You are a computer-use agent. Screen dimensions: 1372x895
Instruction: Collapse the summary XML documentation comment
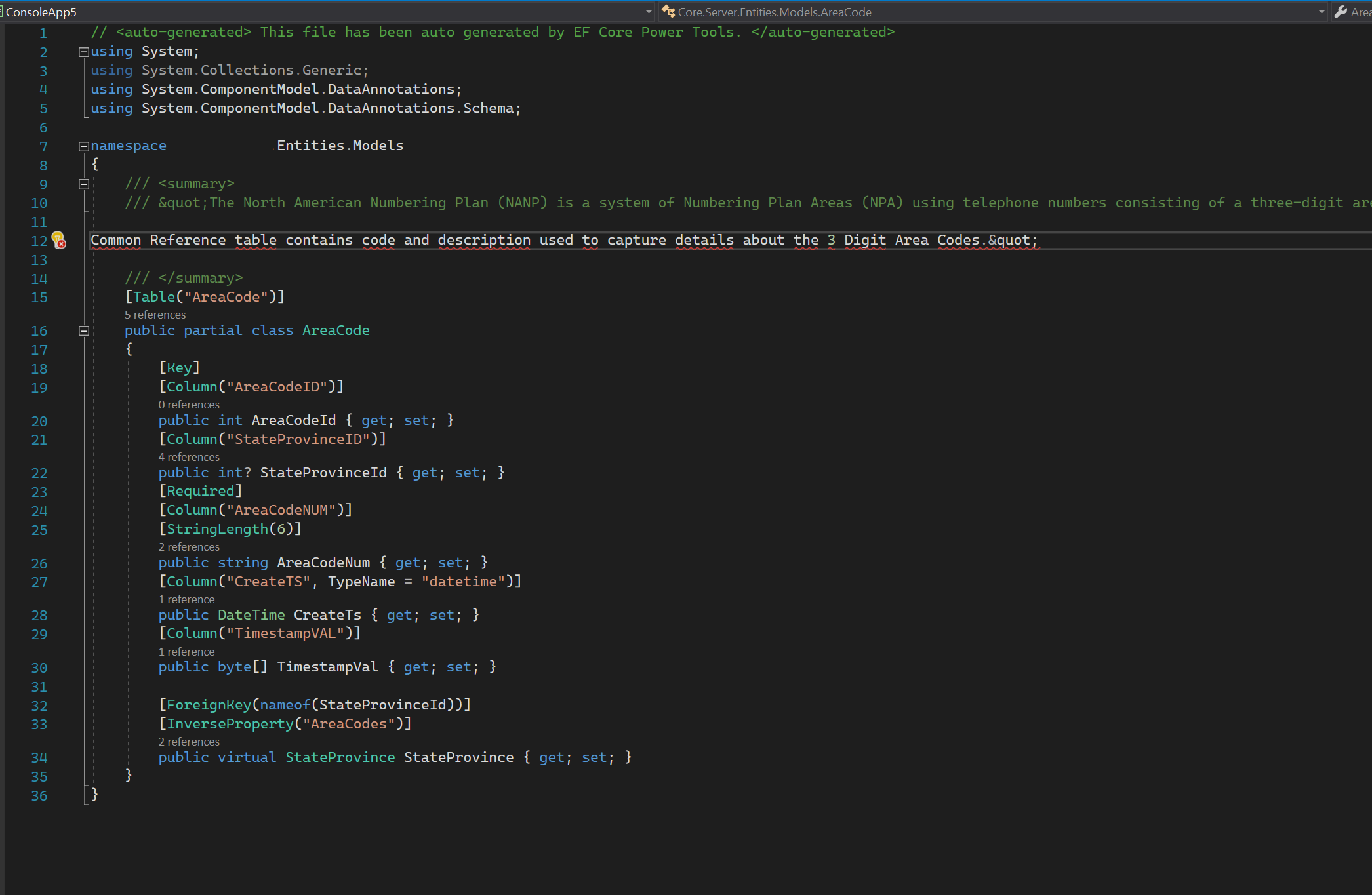[83, 184]
